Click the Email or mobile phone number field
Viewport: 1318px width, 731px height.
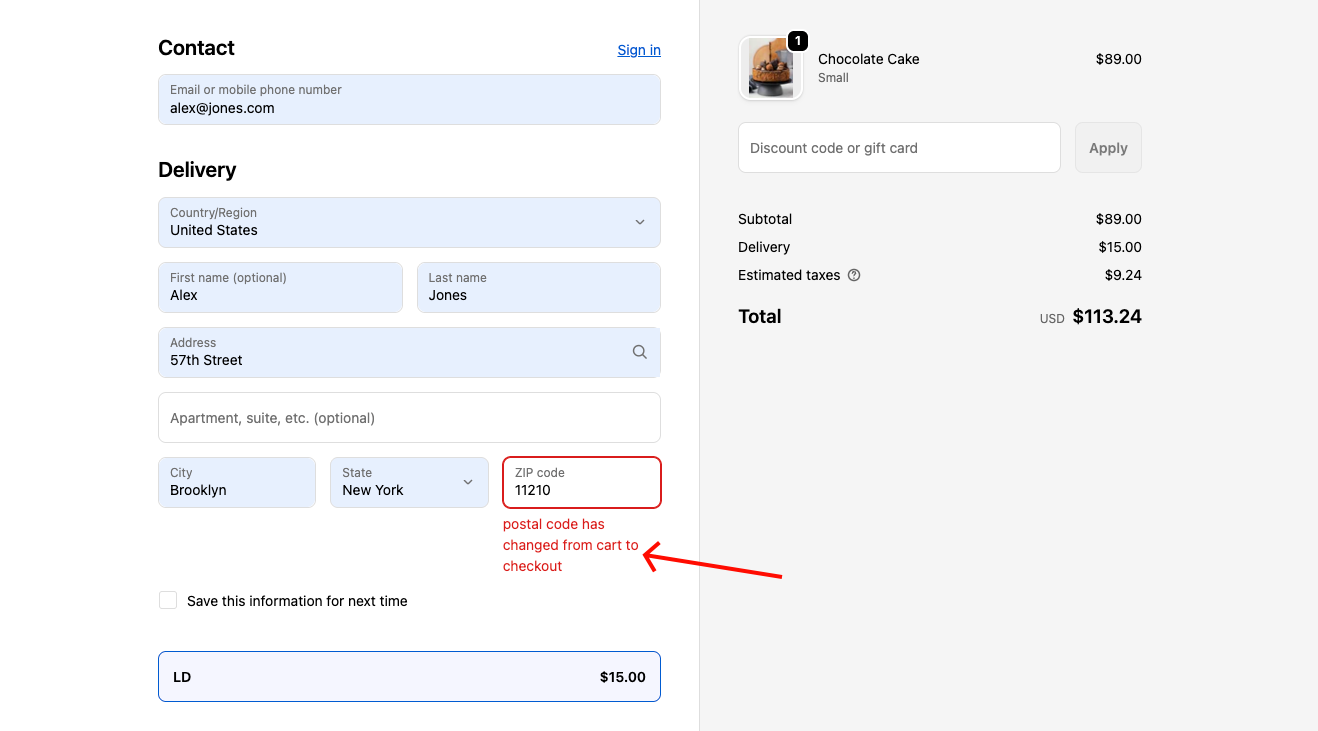tap(409, 99)
